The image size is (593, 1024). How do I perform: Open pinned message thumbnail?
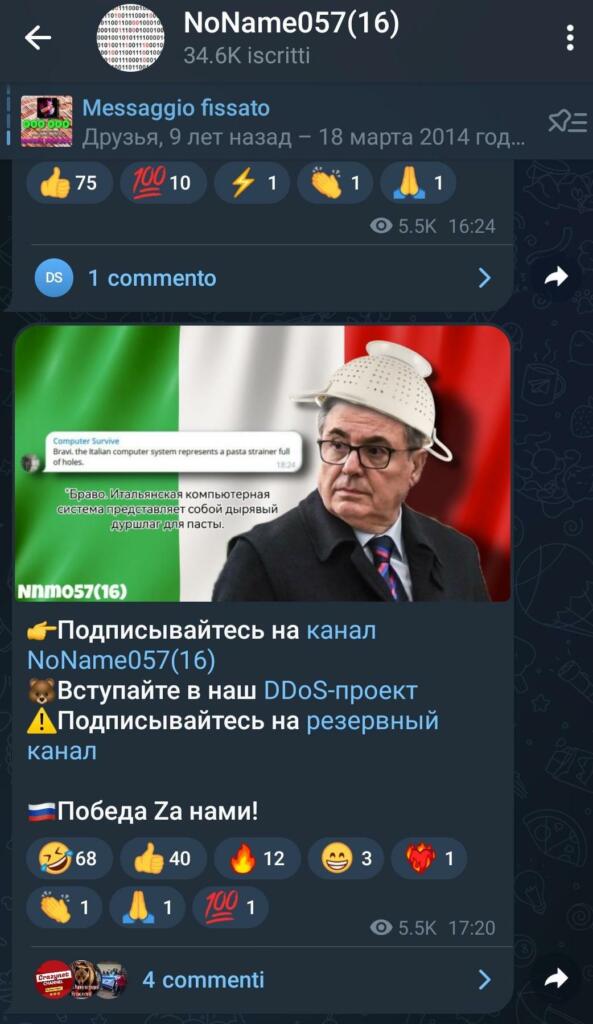46,121
